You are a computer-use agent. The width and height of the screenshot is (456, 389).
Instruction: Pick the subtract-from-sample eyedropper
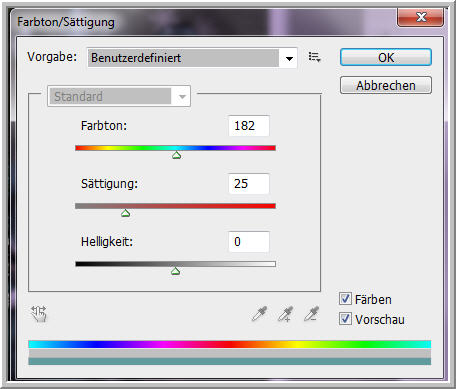312,314
